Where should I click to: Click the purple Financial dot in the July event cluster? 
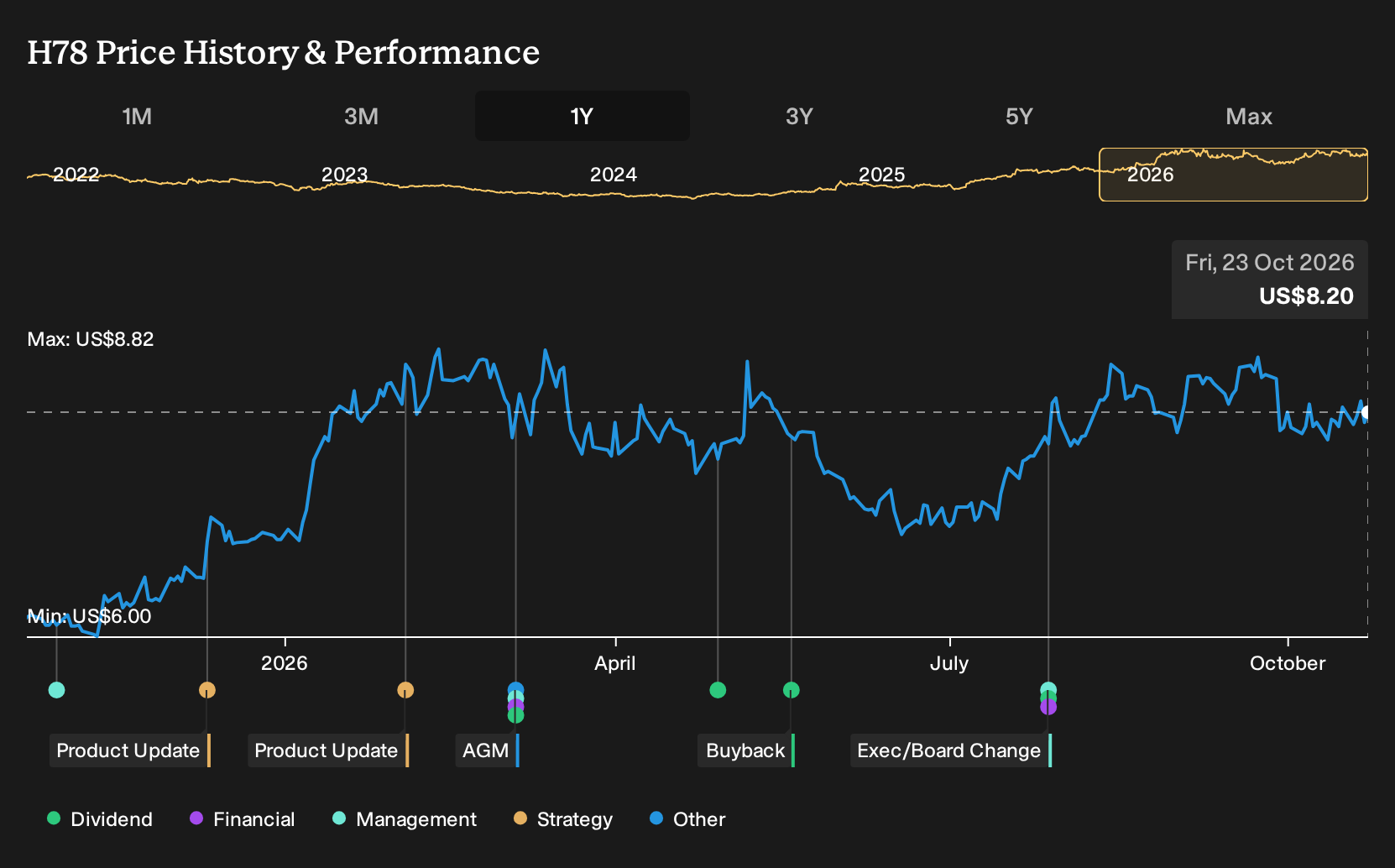[1048, 707]
